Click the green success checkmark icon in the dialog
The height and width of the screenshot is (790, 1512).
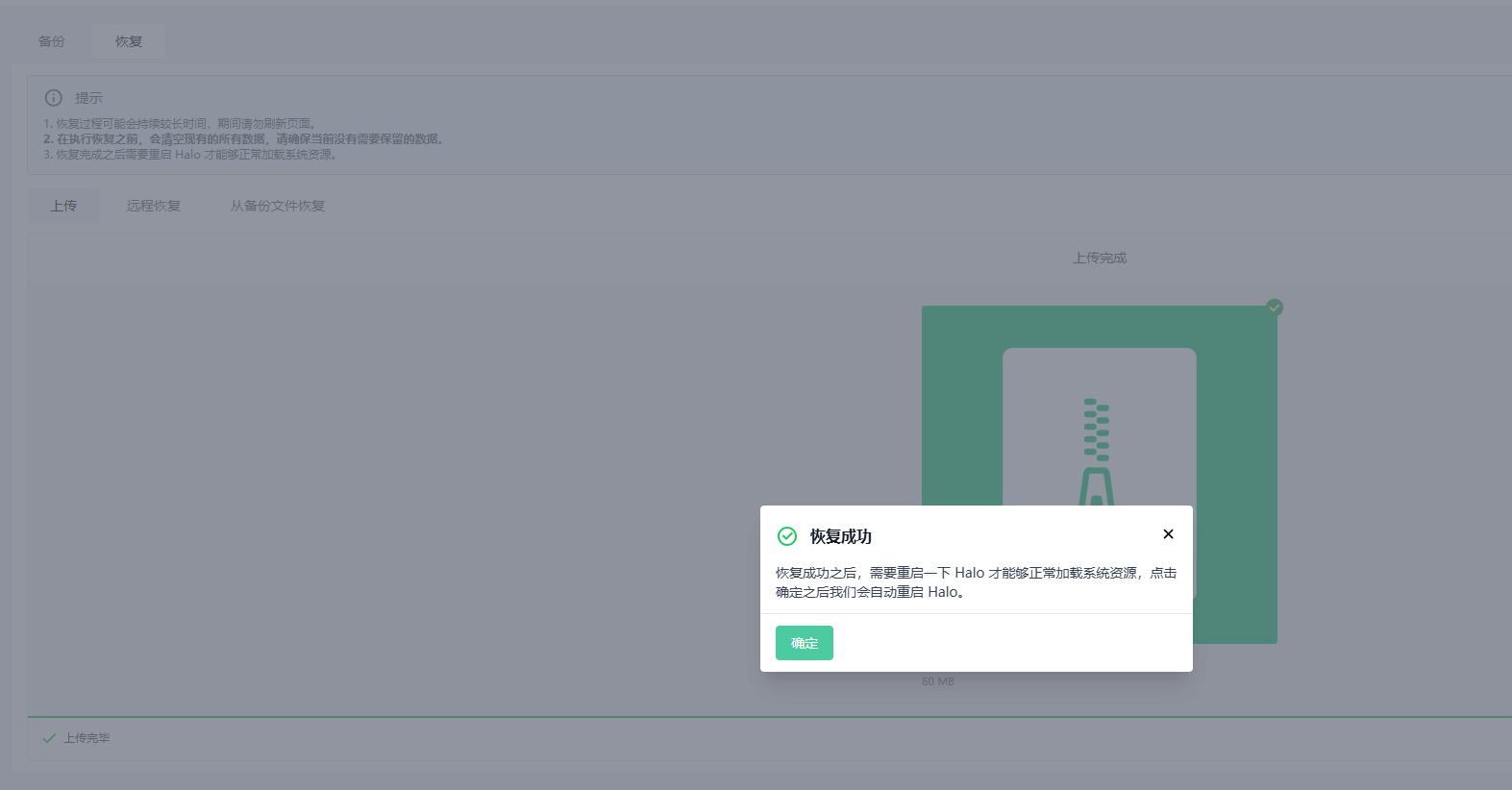(x=787, y=536)
